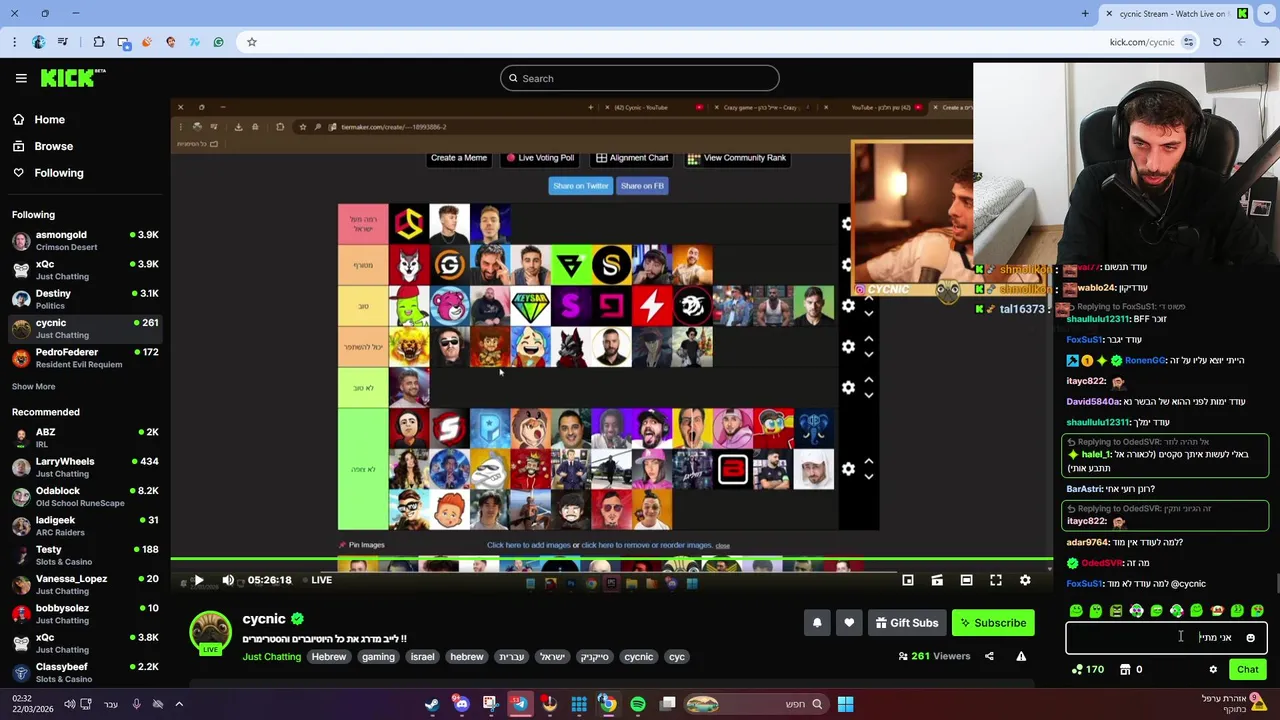The image size is (1280, 720).
Task: Enable mini player mode
Action: click(x=908, y=580)
